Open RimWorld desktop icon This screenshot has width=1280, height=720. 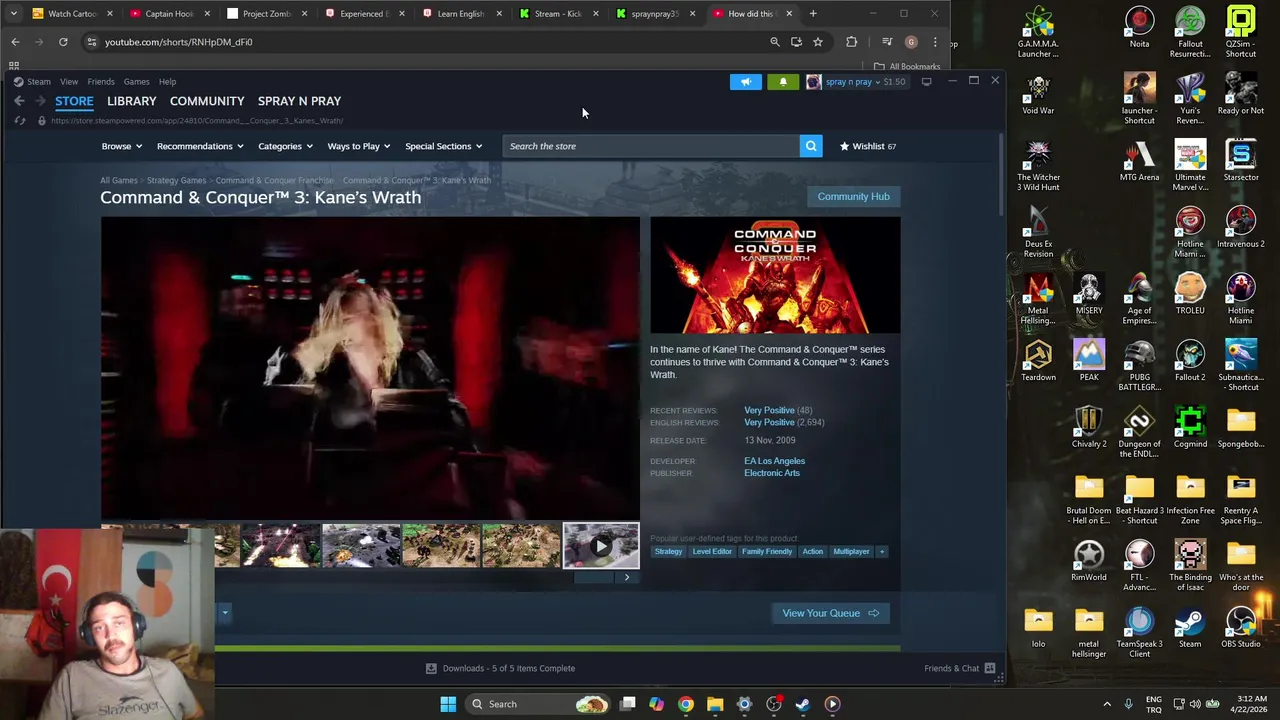click(1089, 562)
